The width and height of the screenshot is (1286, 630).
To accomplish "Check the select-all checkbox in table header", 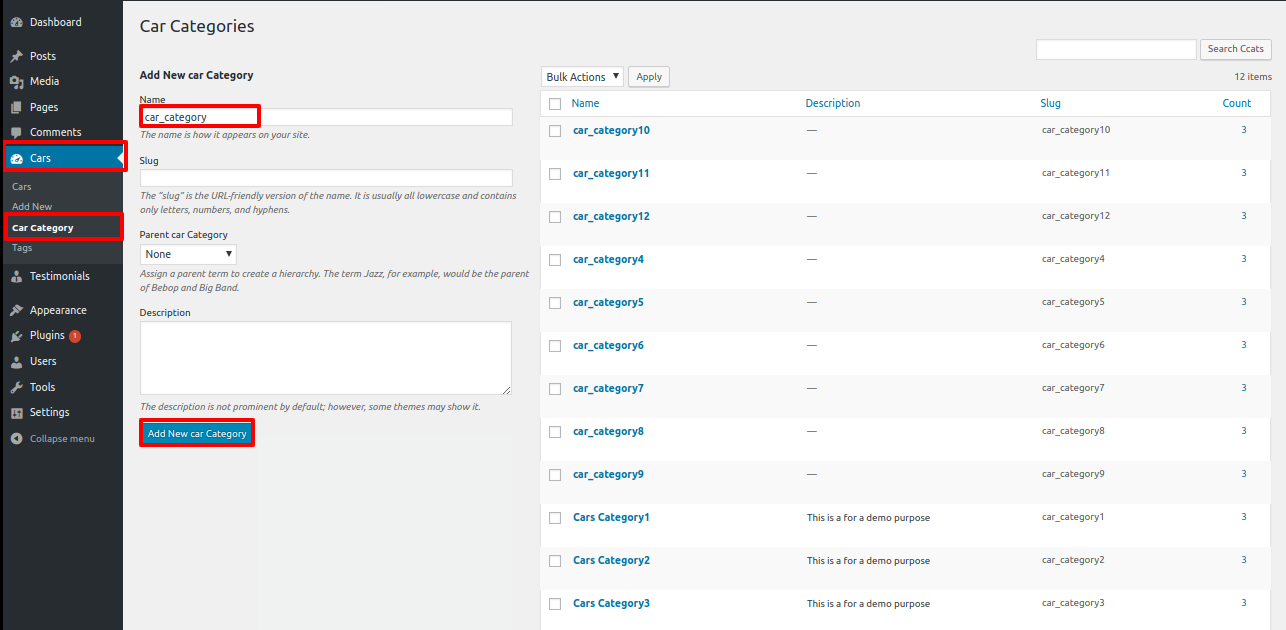I will tap(555, 104).
